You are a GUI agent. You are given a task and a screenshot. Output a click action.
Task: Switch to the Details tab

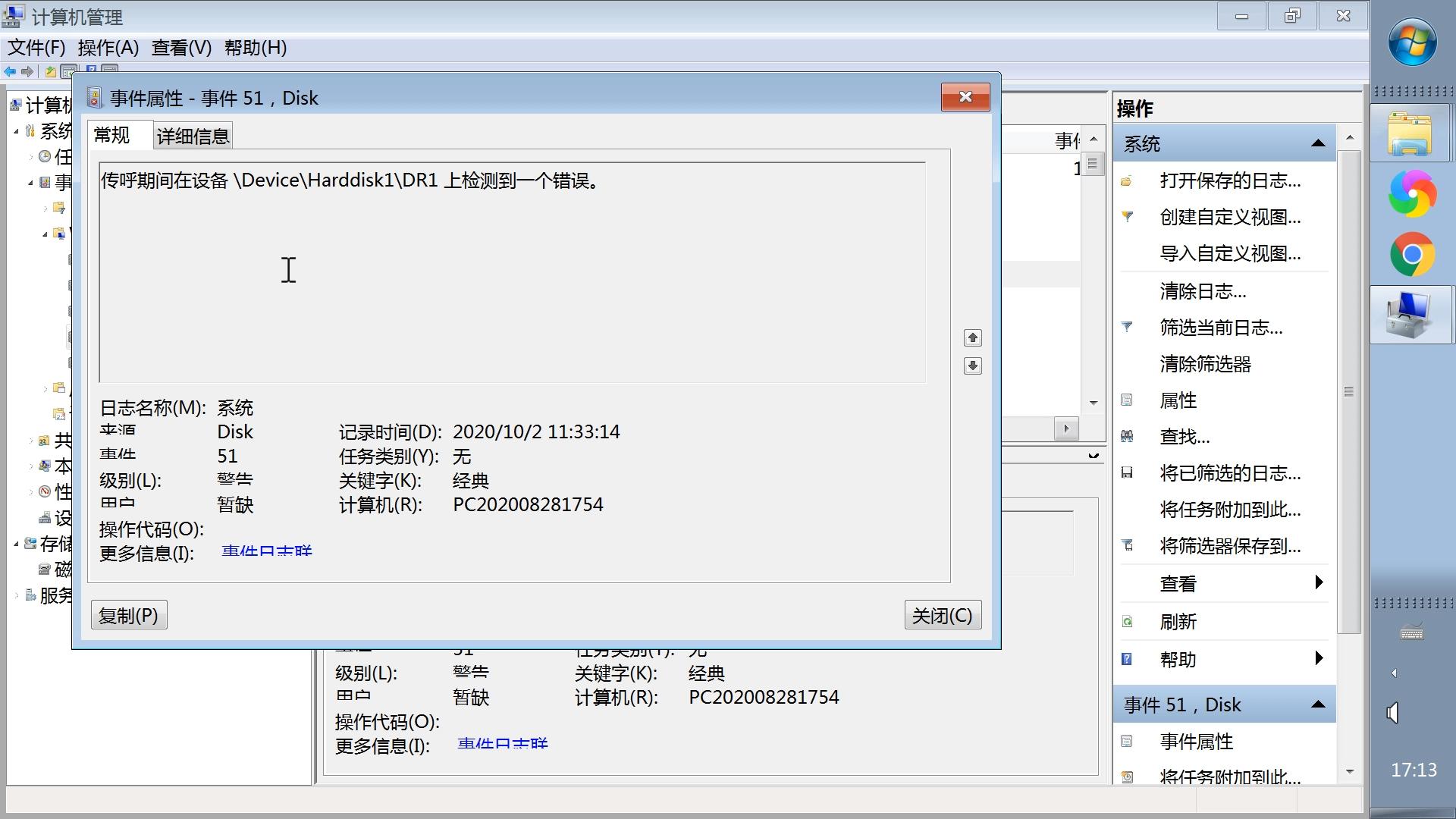click(x=193, y=136)
